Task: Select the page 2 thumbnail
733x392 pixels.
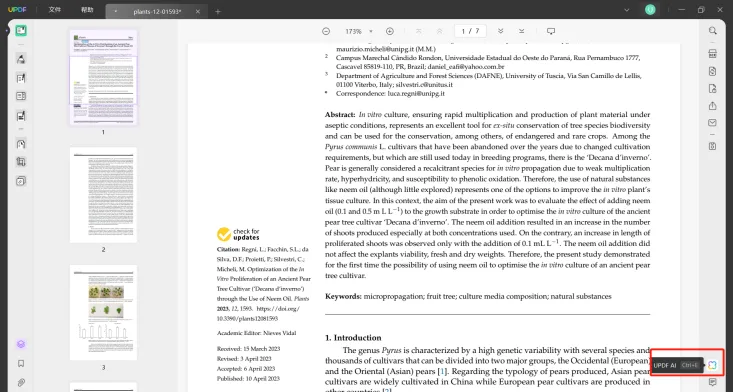Action: click(x=103, y=195)
